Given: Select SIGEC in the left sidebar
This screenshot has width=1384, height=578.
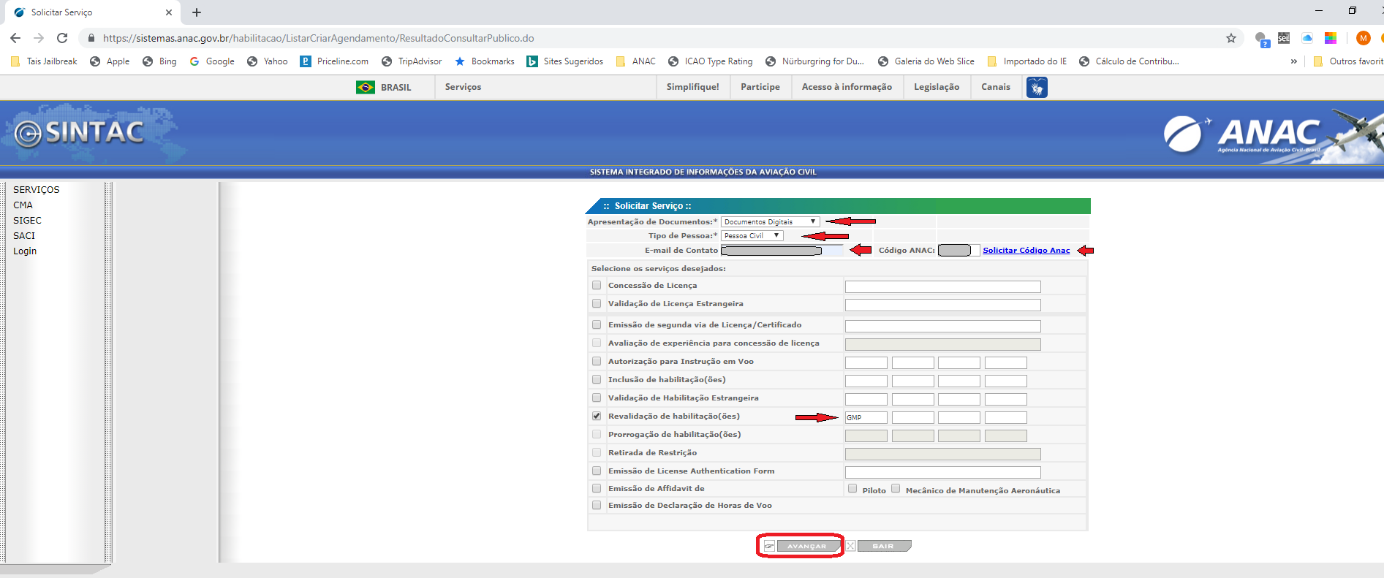Looking at the screenshot, I should (x=27, y=221).
